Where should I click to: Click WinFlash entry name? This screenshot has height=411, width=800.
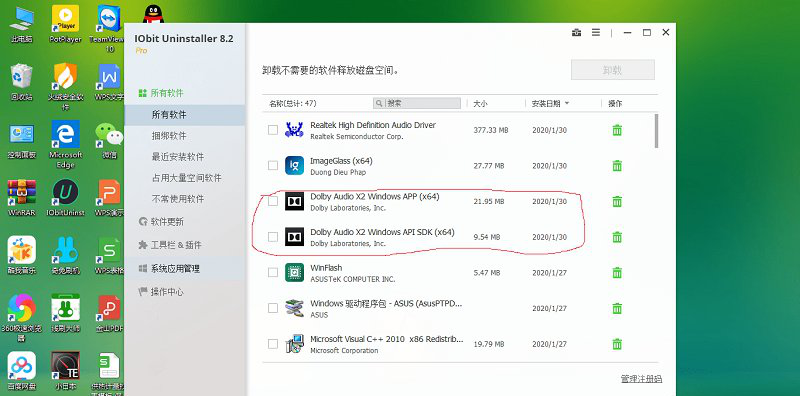pyautogui.click(x=326, y=268)
